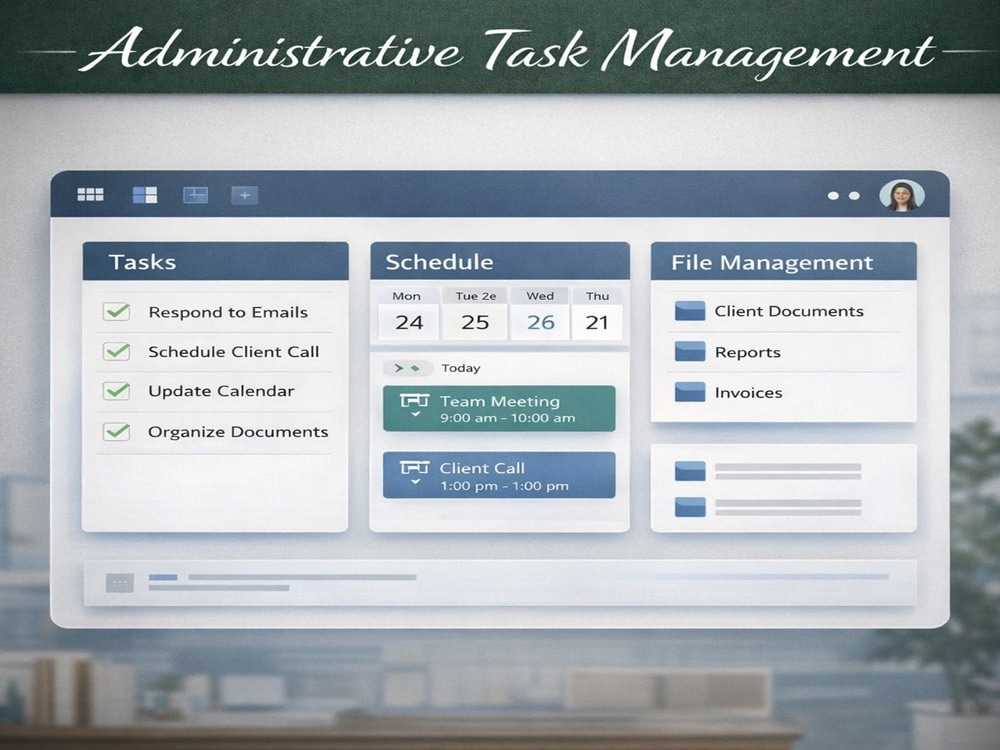The width and height of the screenshot is (1000, 750).
Task: Uncheck the Respond to Emails task
Action: pyautogui.click(x=117, y=311)
